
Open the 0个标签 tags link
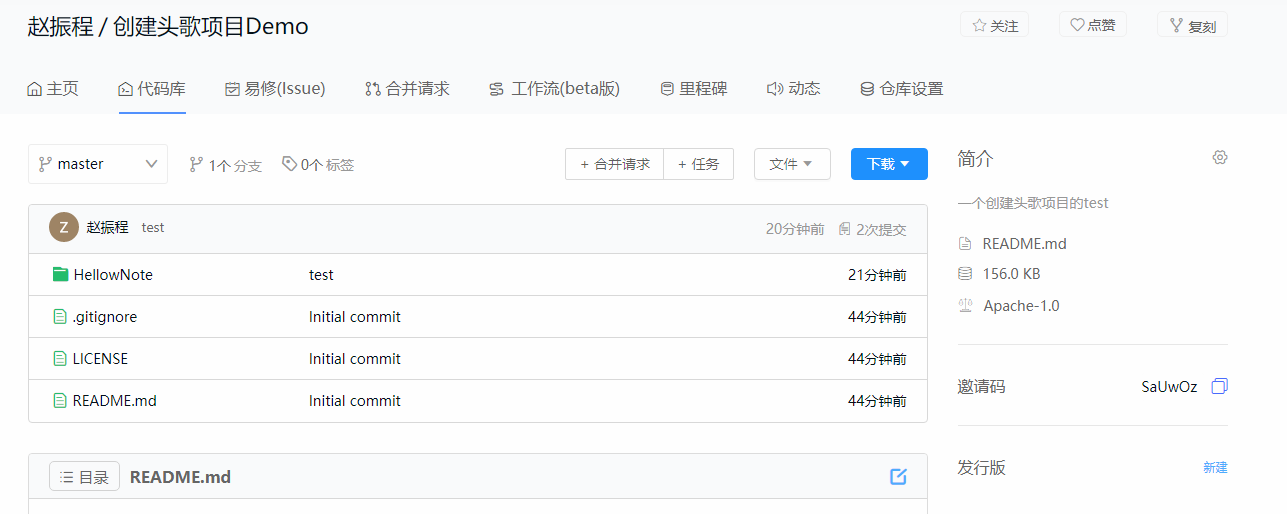pyautogui.click(x=318, y=165)
